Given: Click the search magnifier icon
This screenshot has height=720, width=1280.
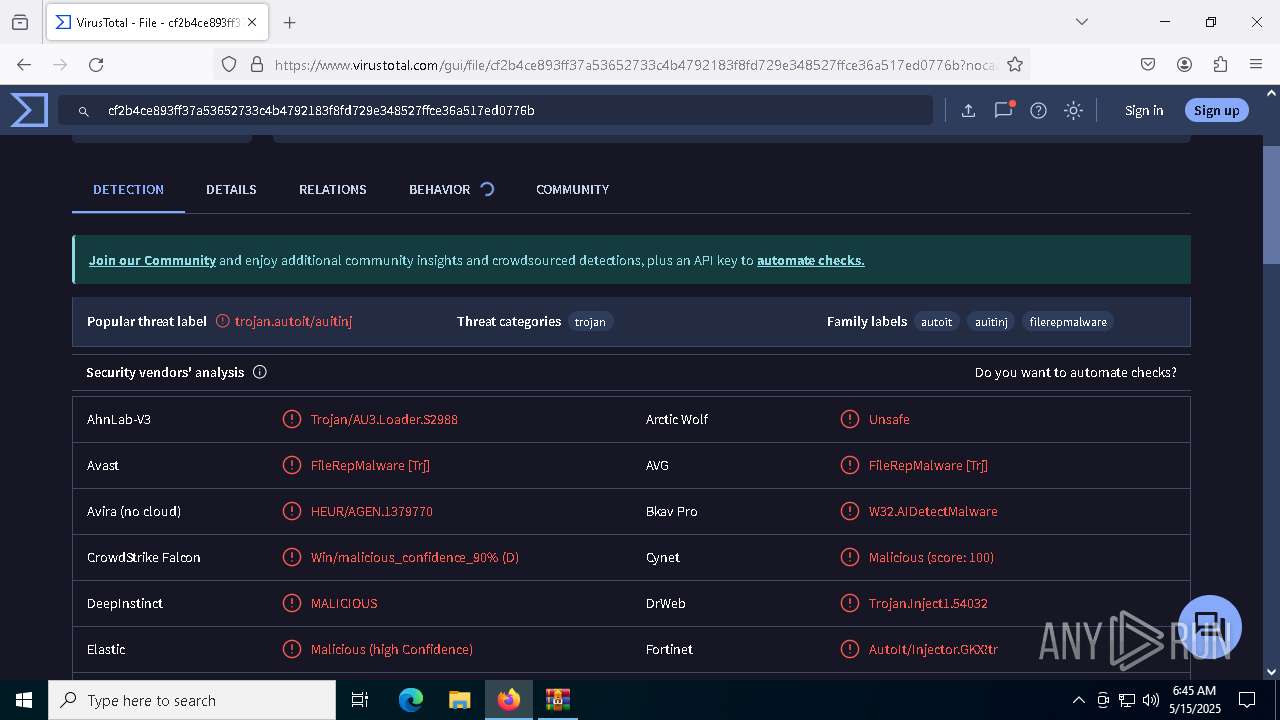Looking at the screenshot, I should (84, 111).
